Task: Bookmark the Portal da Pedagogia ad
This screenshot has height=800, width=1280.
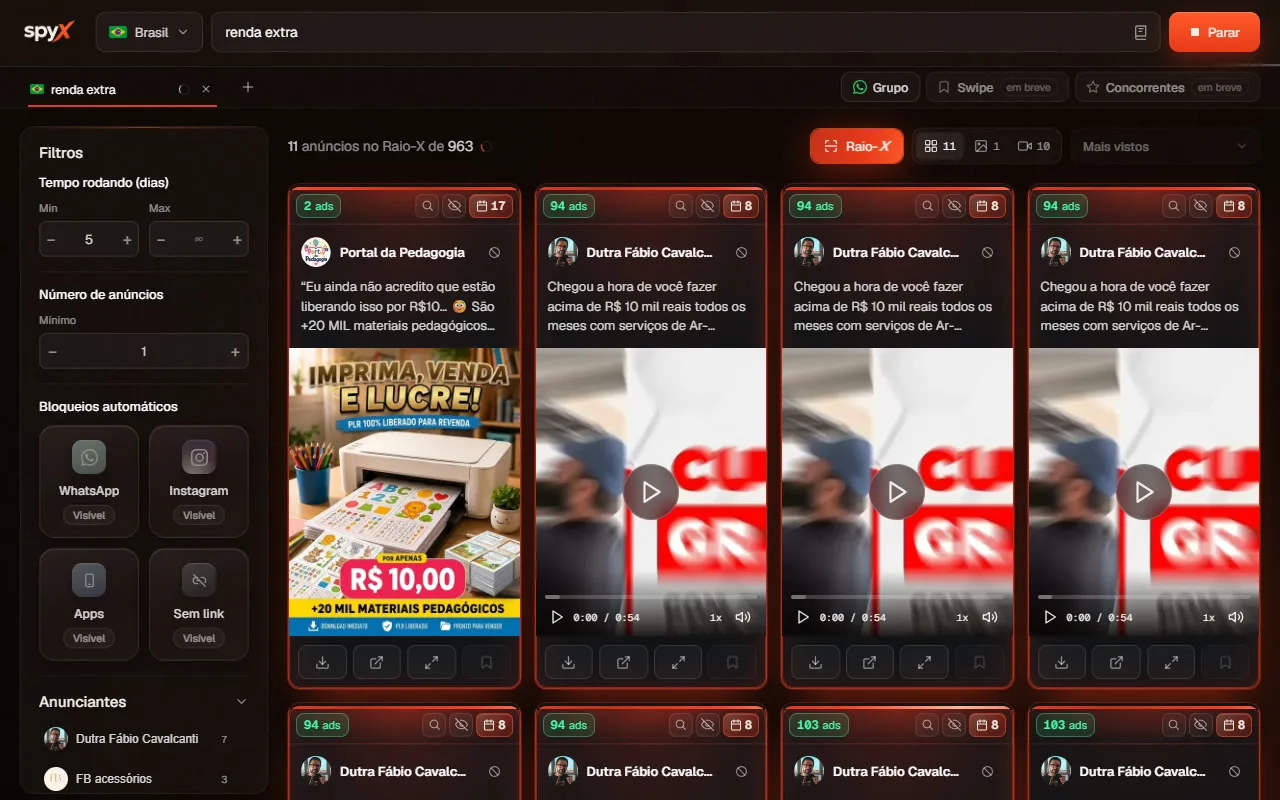Action: coord(486,662)
